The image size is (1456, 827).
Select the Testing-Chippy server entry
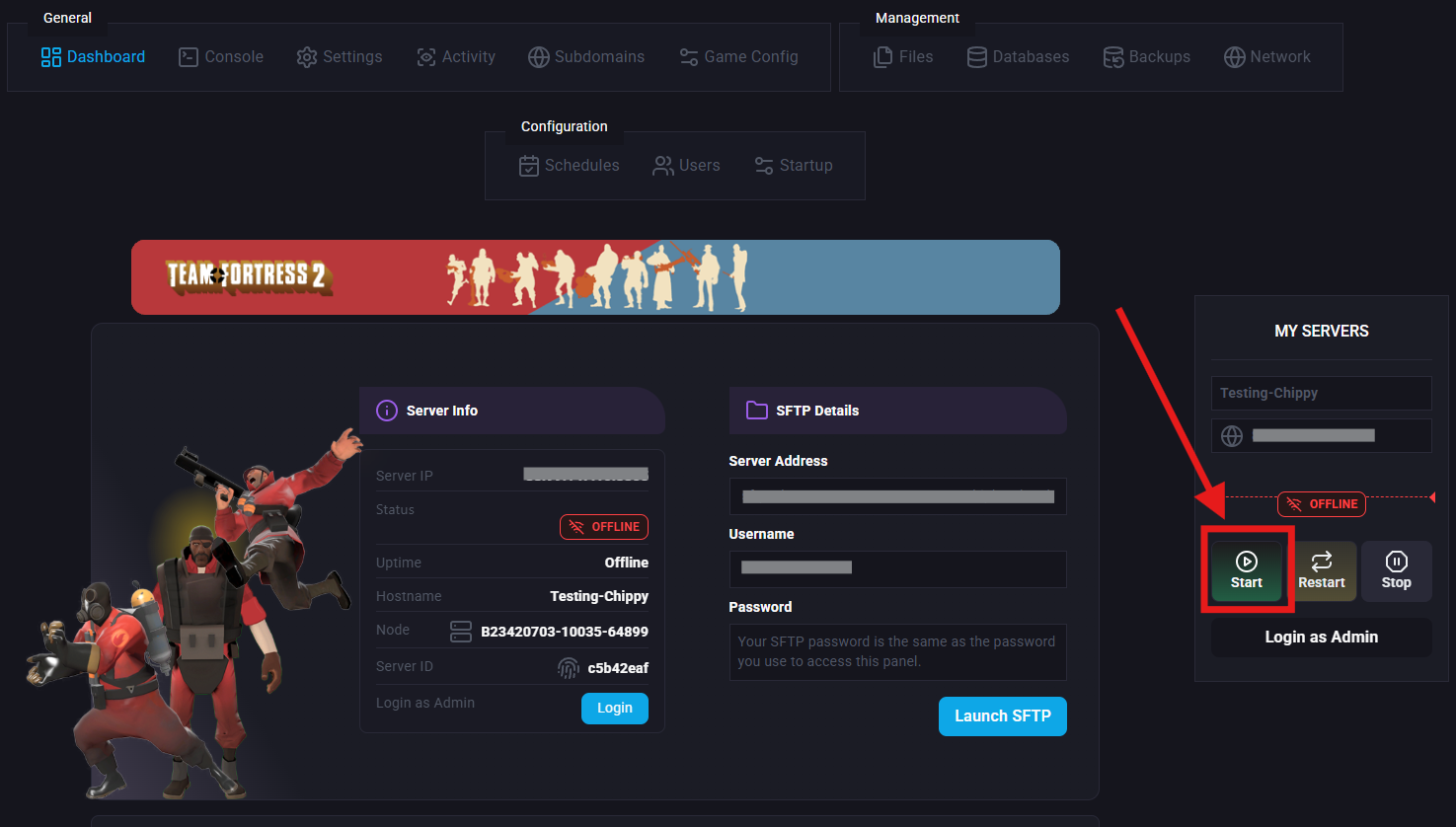click(x=1322, y=393)
